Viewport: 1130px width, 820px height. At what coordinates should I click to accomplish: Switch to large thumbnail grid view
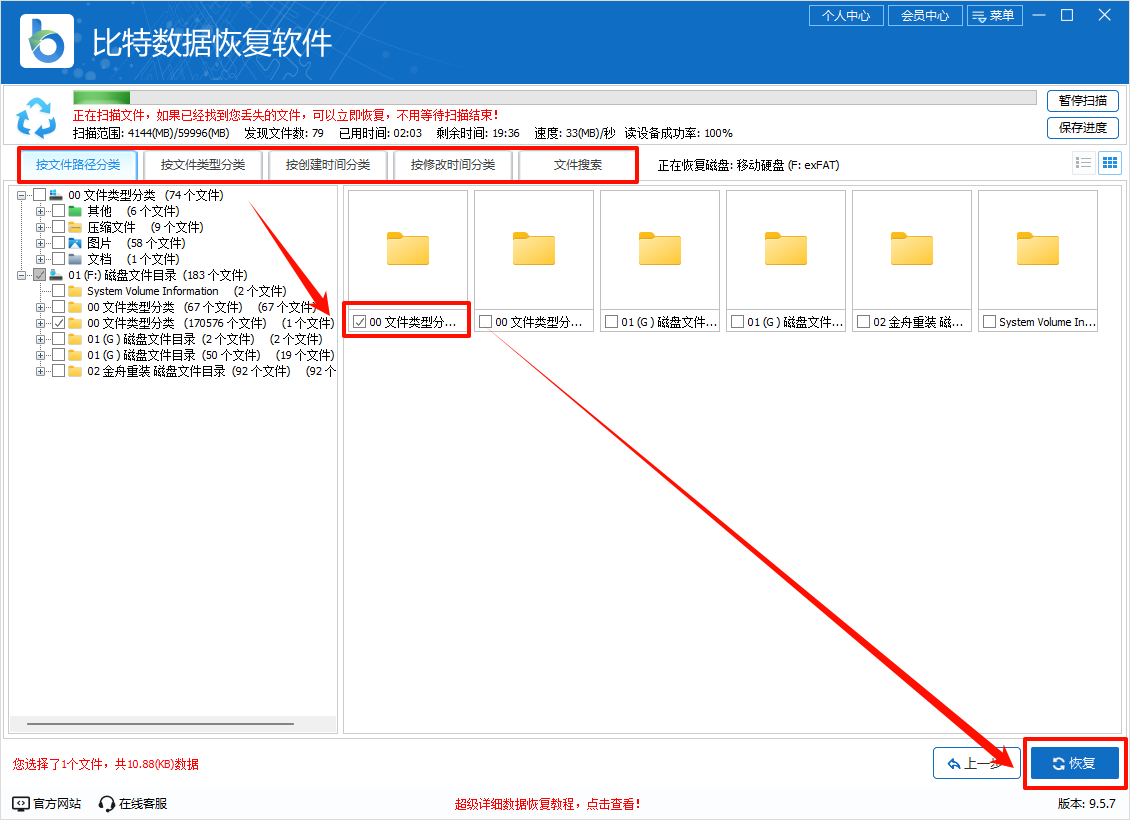coord(1109,163)
